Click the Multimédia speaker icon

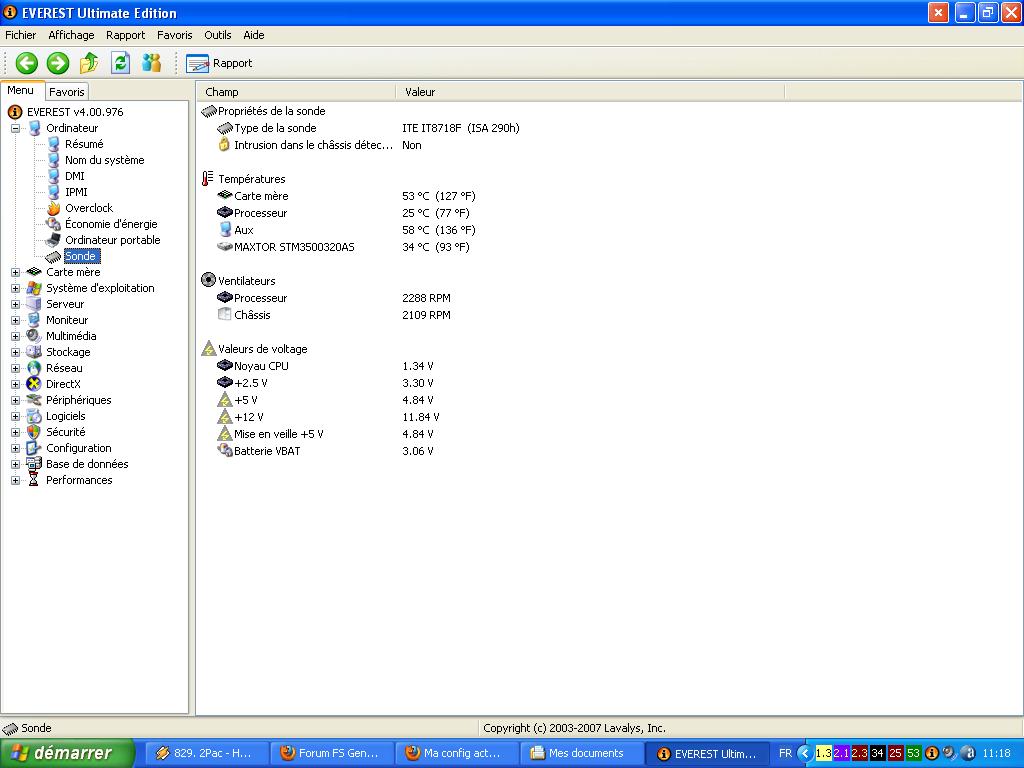(34, 336)
